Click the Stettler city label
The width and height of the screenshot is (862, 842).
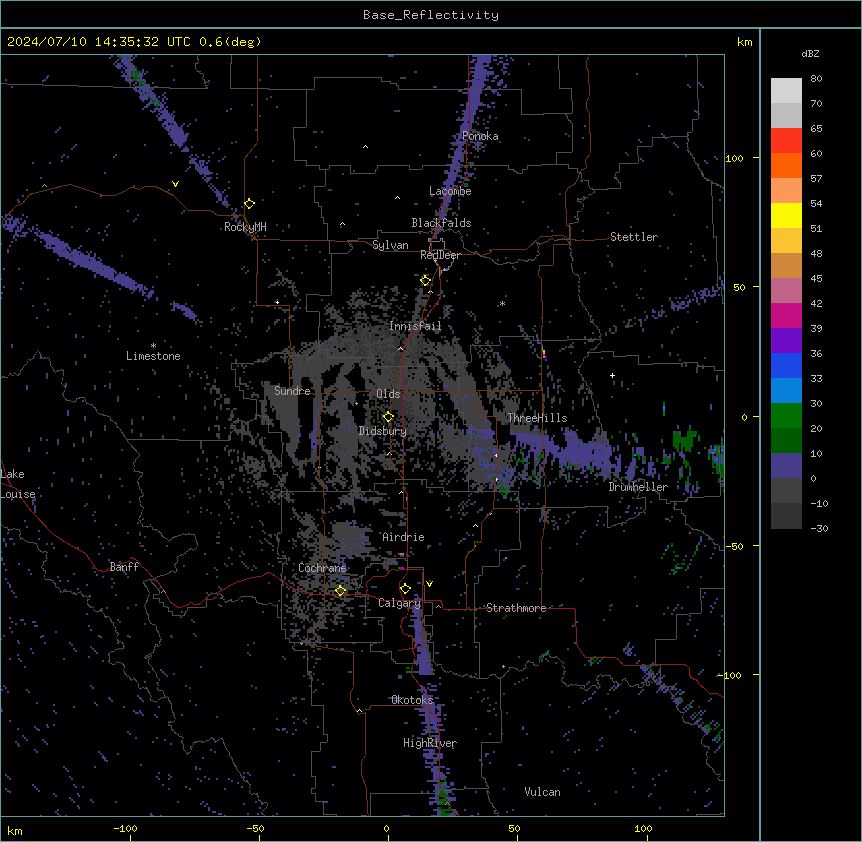pyautogui.click(x=634, y=237)
